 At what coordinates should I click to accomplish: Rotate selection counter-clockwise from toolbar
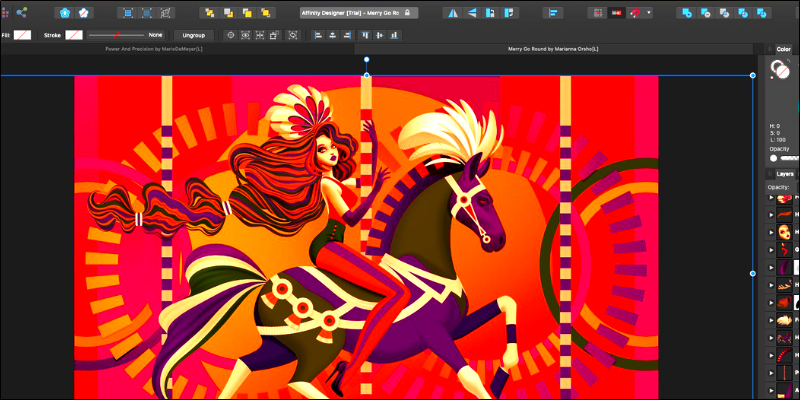[x=490, y=13]
